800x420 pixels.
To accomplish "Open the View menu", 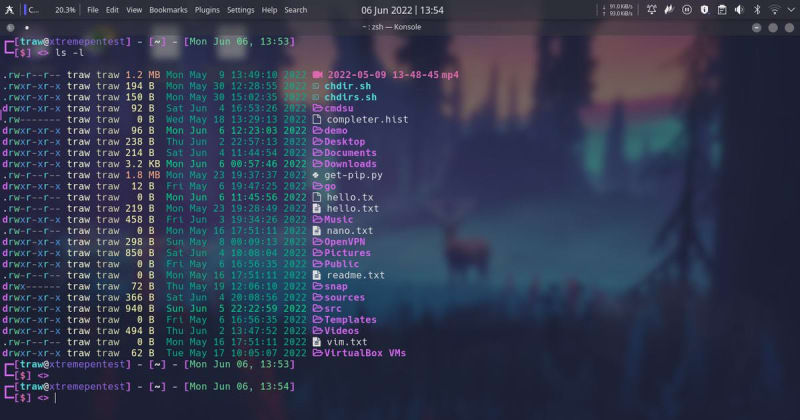I will coord(133,9).
